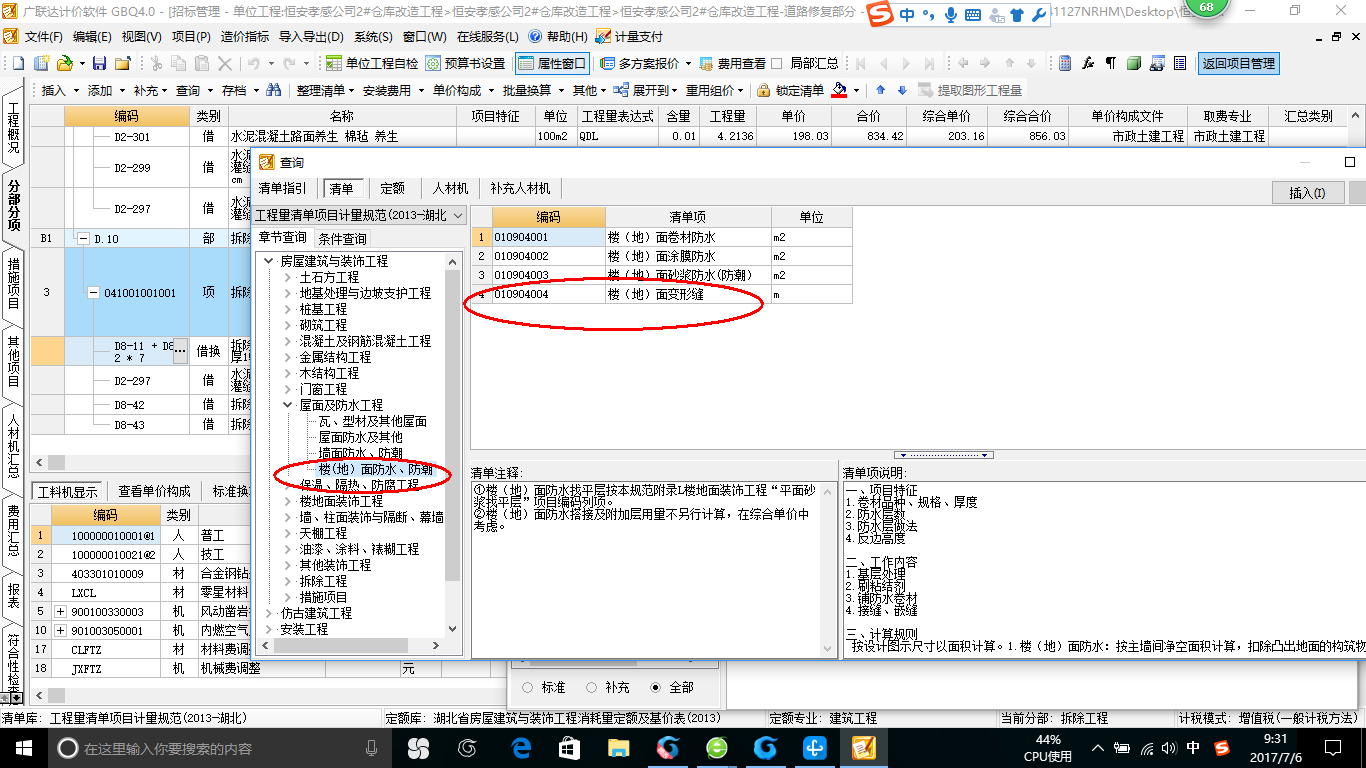Toggle the 属性窗口 property window button
The width and height of the screenshot is (1366, 768).
(553, 63)
